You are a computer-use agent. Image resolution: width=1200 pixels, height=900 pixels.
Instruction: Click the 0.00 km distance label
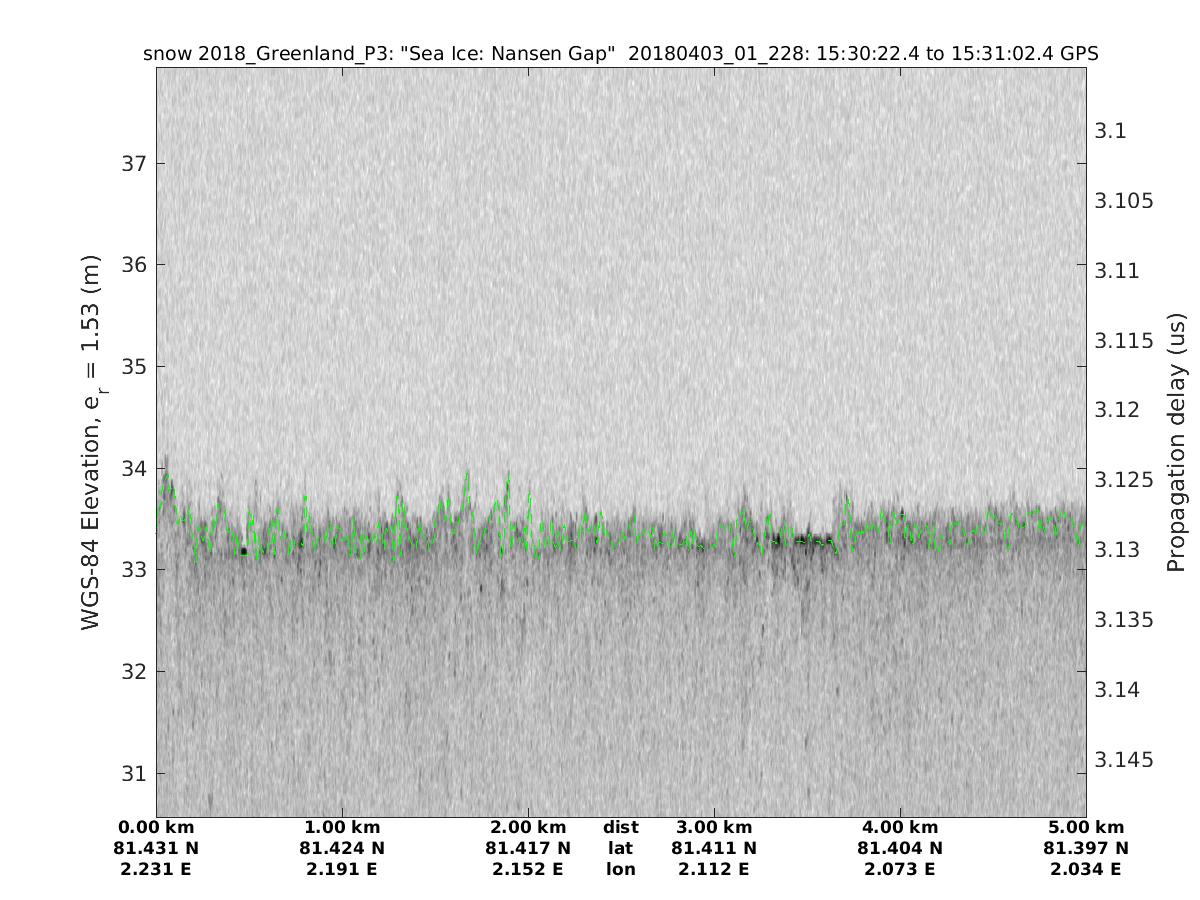(156, 827)
